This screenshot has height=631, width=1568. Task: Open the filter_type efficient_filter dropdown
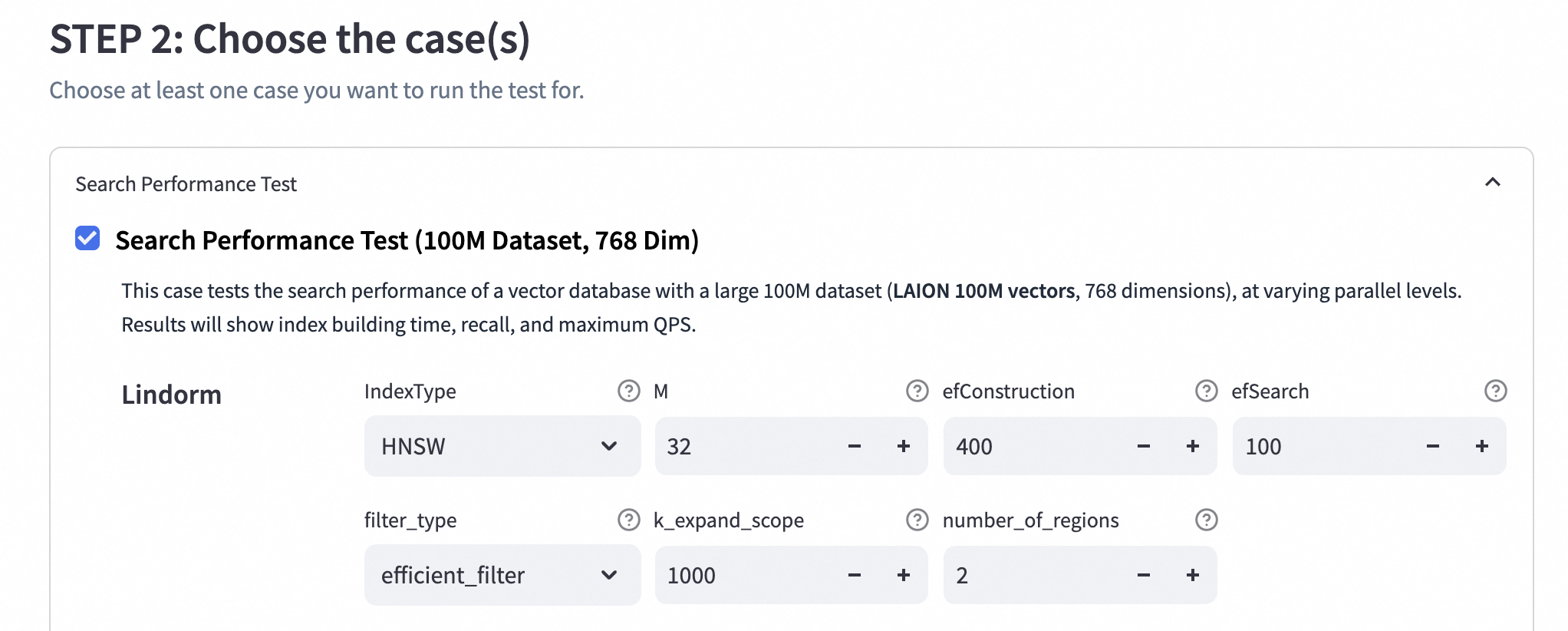pos(502,575)
